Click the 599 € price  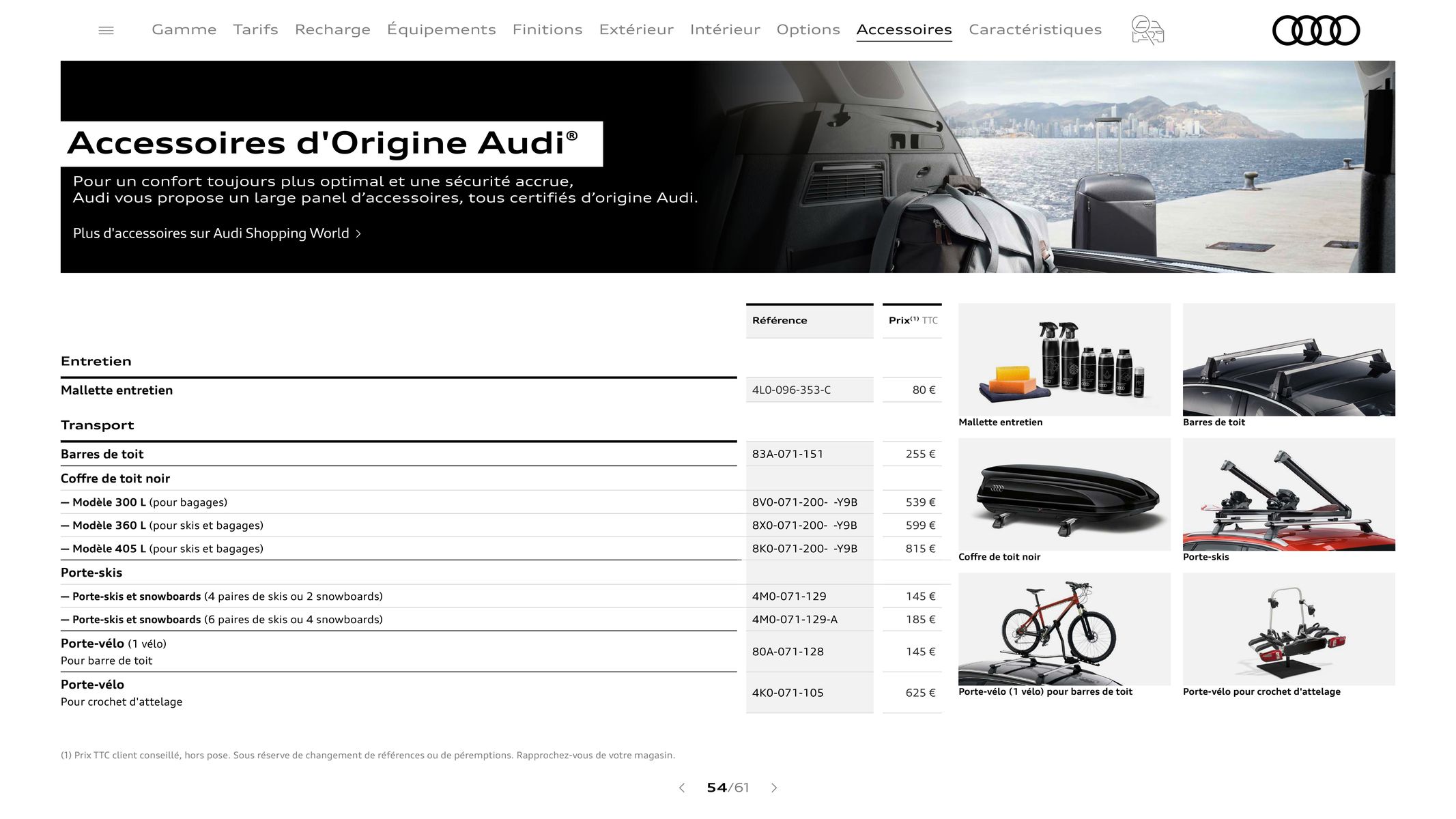point(920,526)
